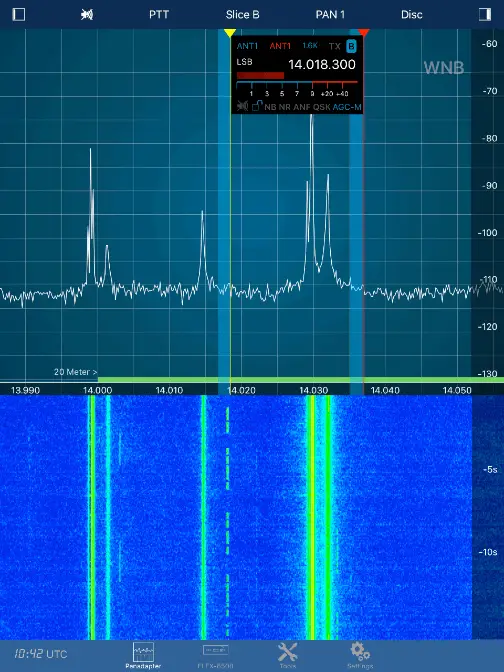This screenshot has height=672, width=504.
Task: Tap the Disc disconnect button
Action: (411, 15)
